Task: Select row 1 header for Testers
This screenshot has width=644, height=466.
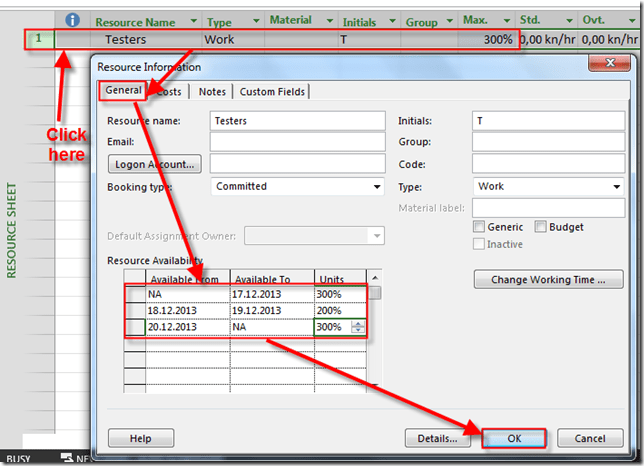Action: (x=39, y=40)
